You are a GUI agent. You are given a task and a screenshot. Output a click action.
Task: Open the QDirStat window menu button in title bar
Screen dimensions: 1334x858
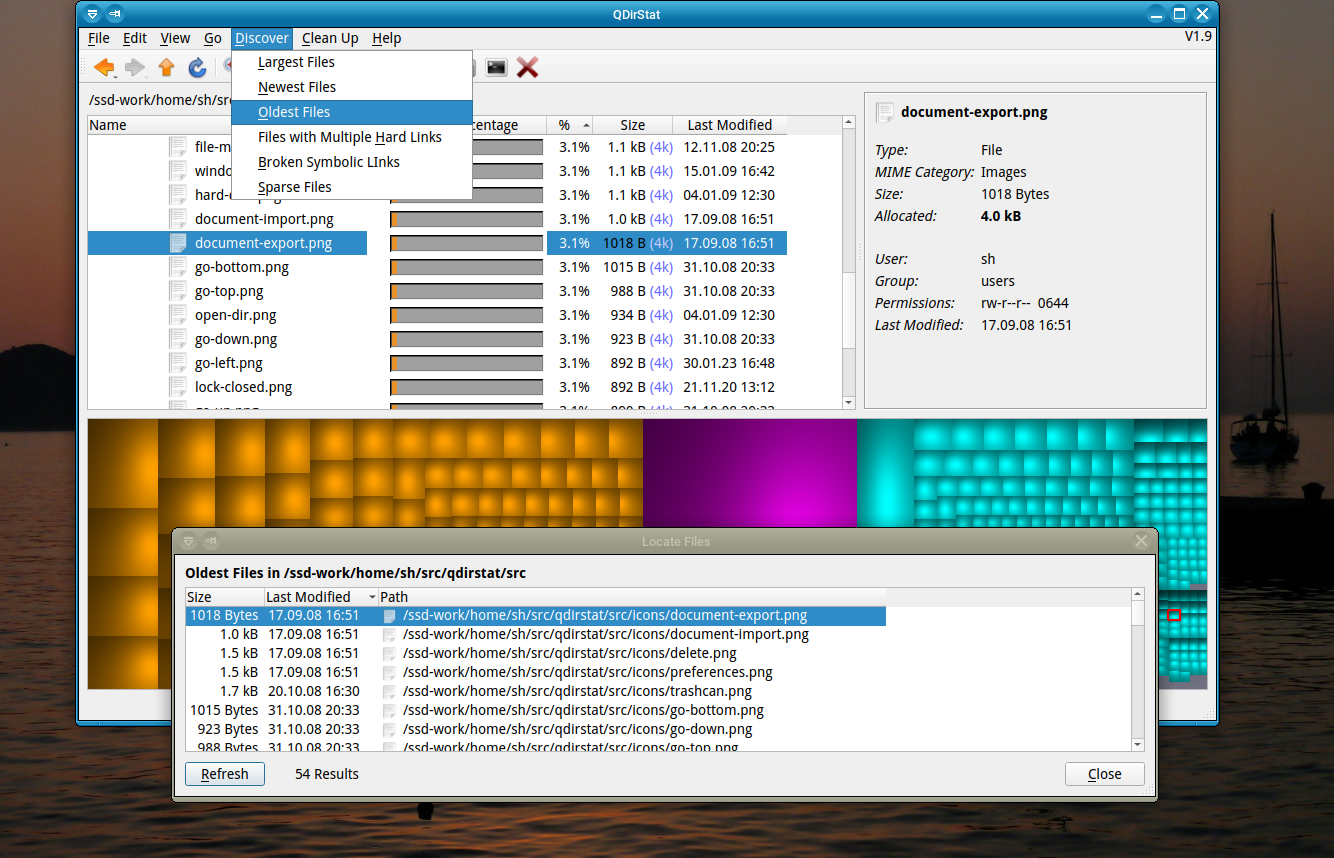92,14
